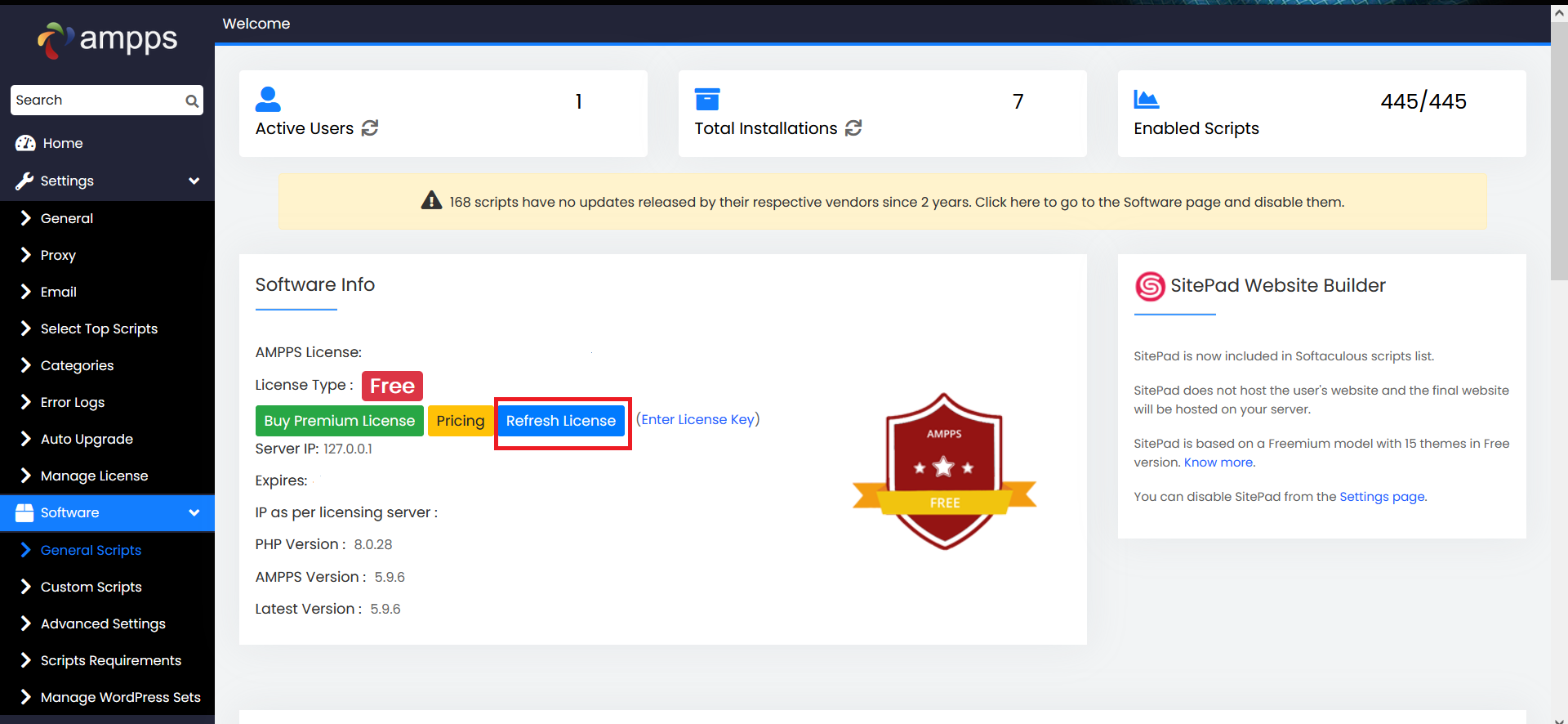Click the Software Info heading
1568x724 pixels.
(315, 284)
